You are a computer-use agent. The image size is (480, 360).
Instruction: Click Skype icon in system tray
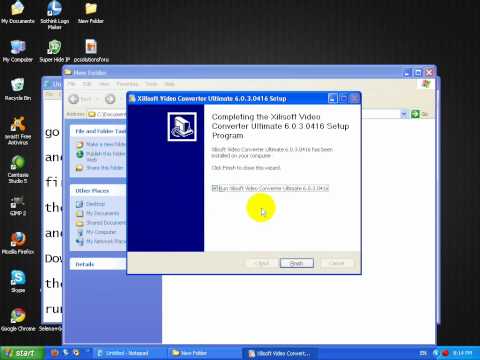coord(436,353)
